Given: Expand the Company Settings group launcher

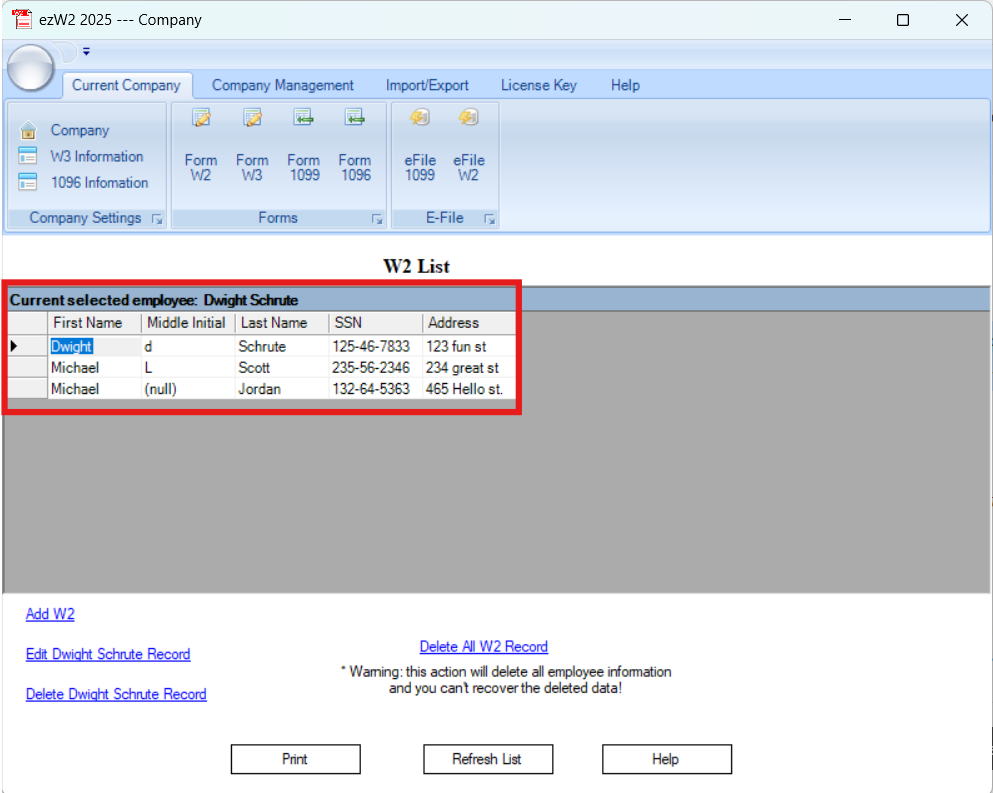Looking at the screenshot, I should point(157,219).
